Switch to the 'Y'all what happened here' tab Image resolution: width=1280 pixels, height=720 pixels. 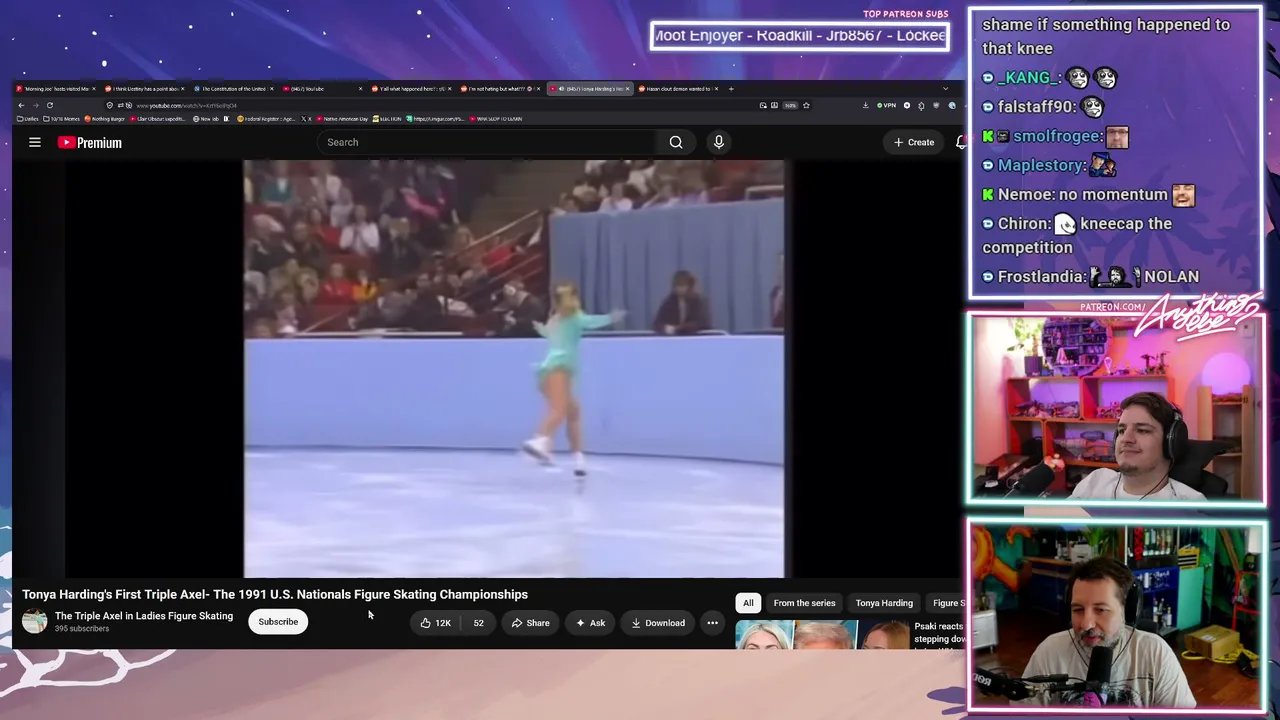pos(412,89)
